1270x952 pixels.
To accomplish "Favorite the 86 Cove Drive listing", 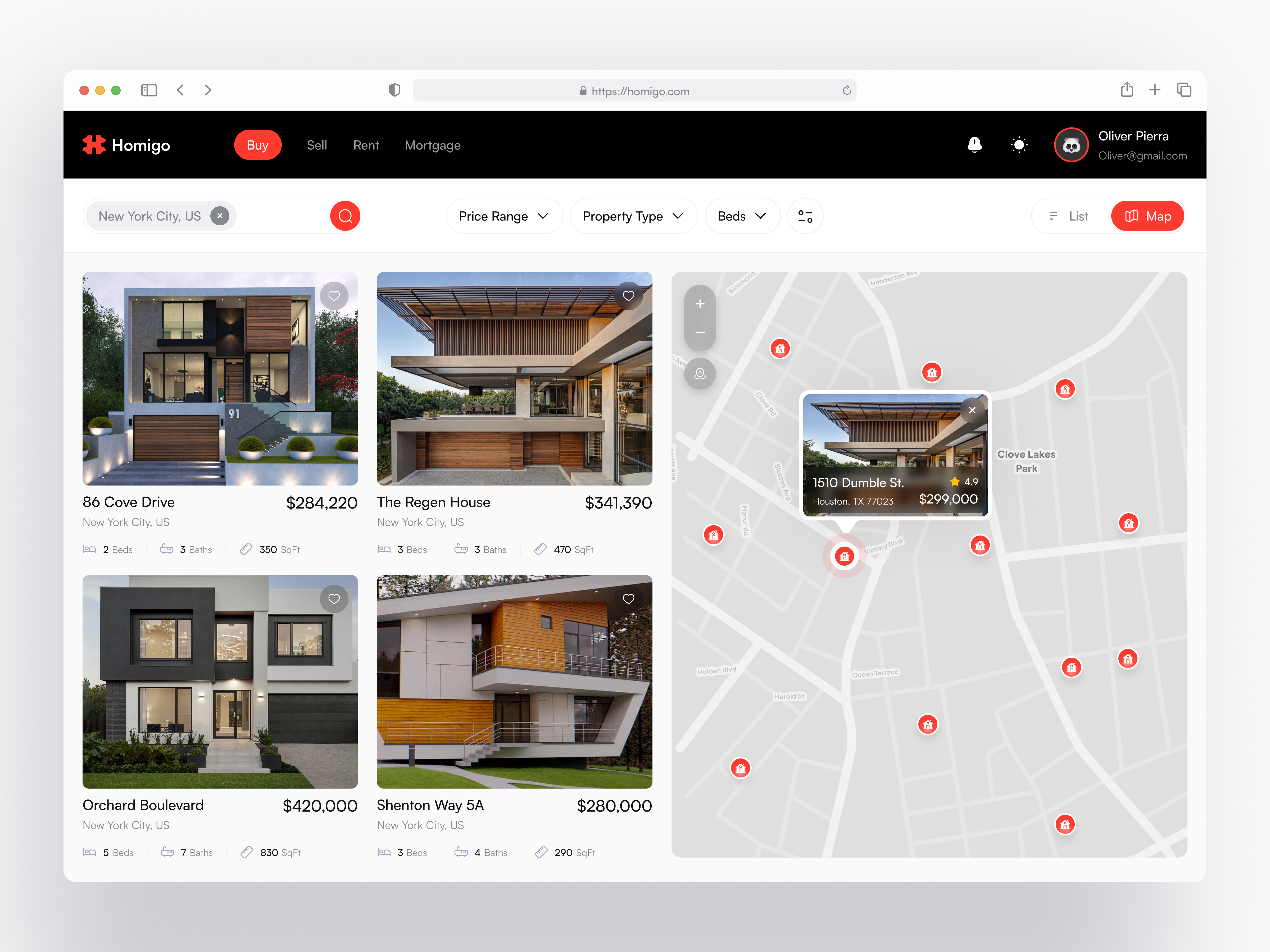I will point(334,296).
